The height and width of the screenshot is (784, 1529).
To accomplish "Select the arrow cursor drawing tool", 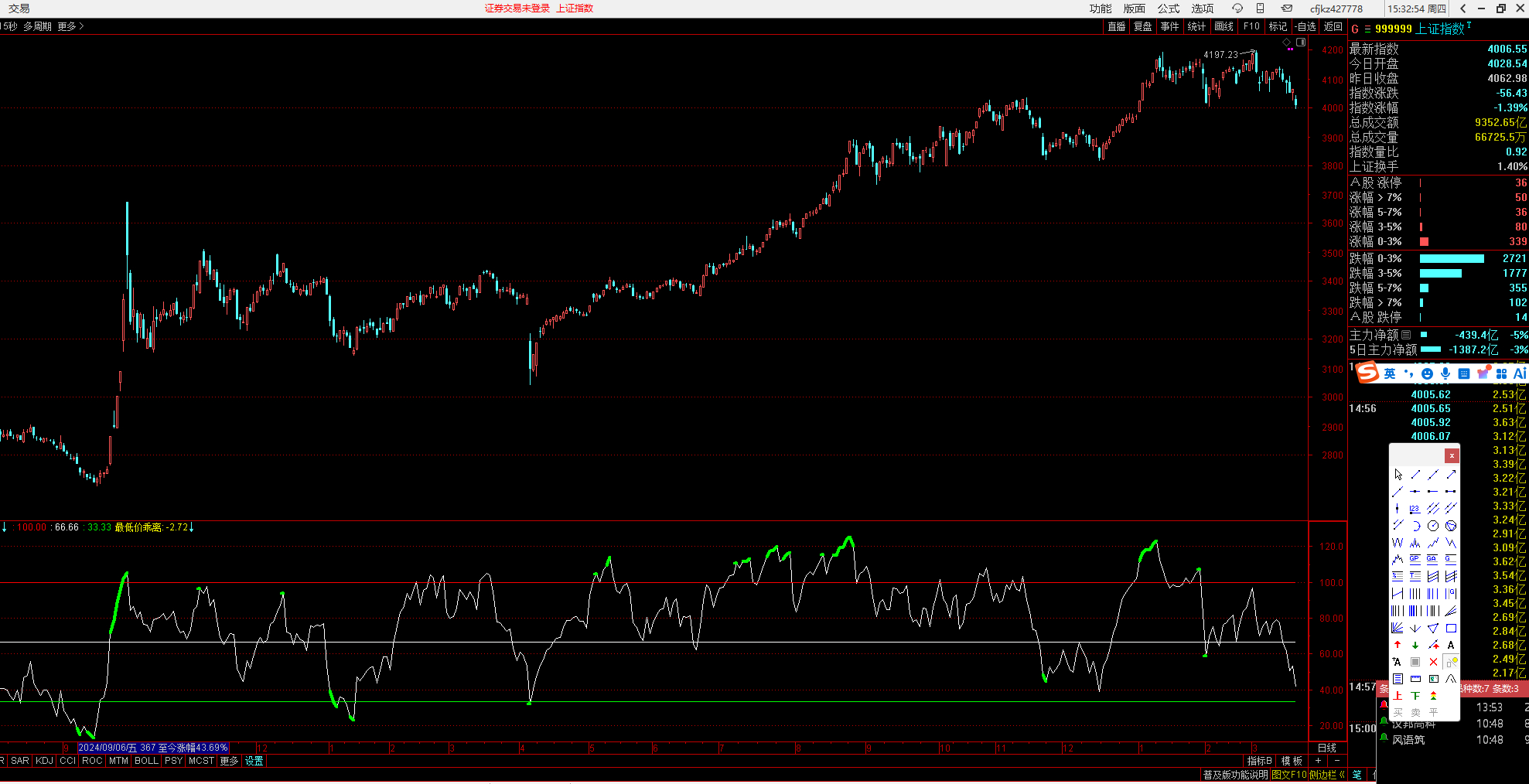I will (1398, 474).
